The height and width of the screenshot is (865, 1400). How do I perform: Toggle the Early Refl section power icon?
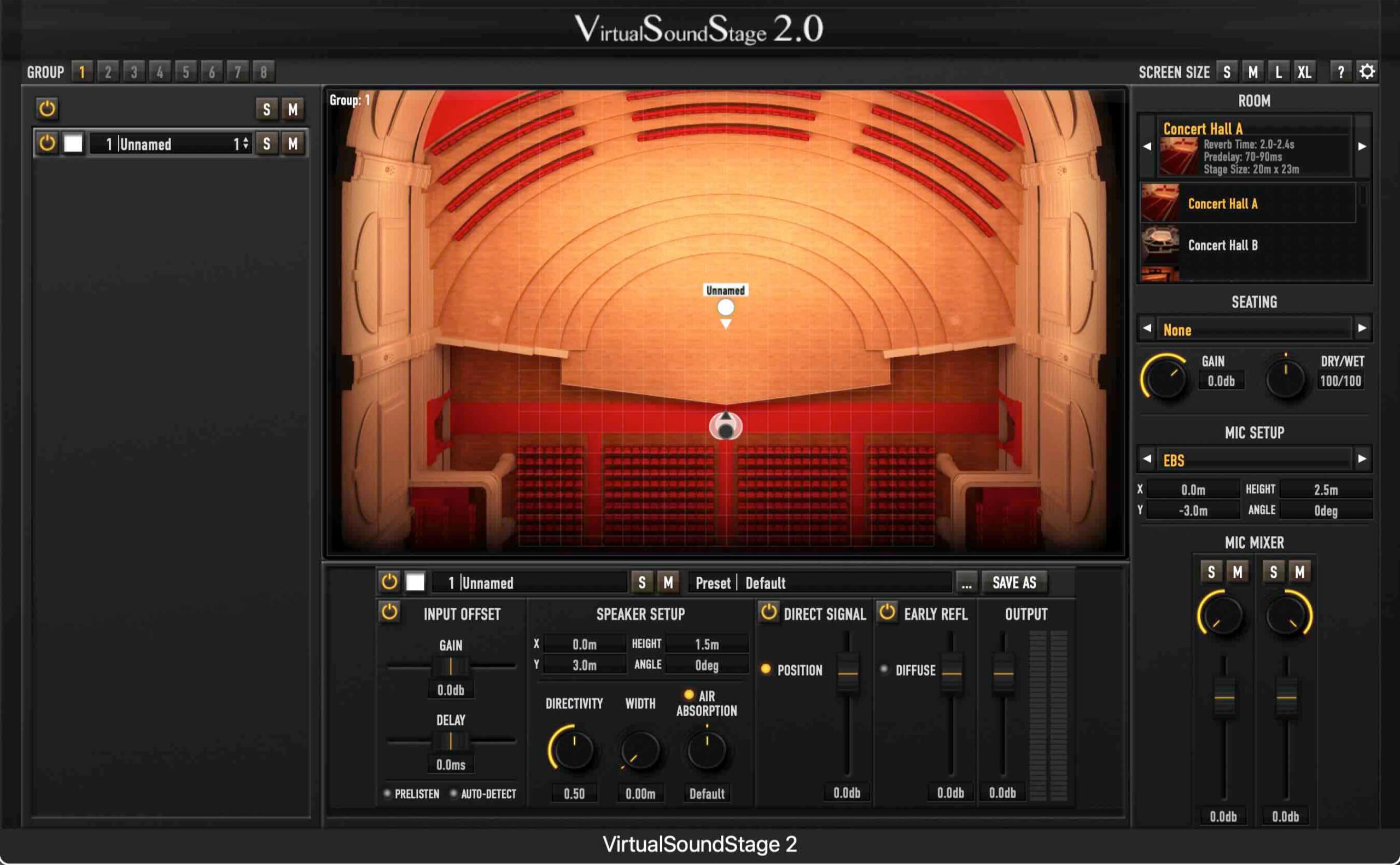pyautogui.click(x=888, y=614)
